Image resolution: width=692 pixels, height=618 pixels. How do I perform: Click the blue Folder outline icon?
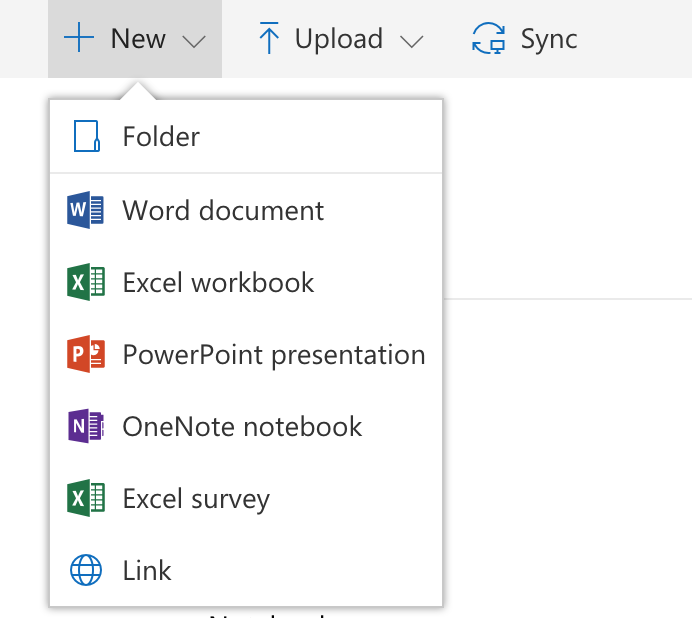tap(87, 136)
